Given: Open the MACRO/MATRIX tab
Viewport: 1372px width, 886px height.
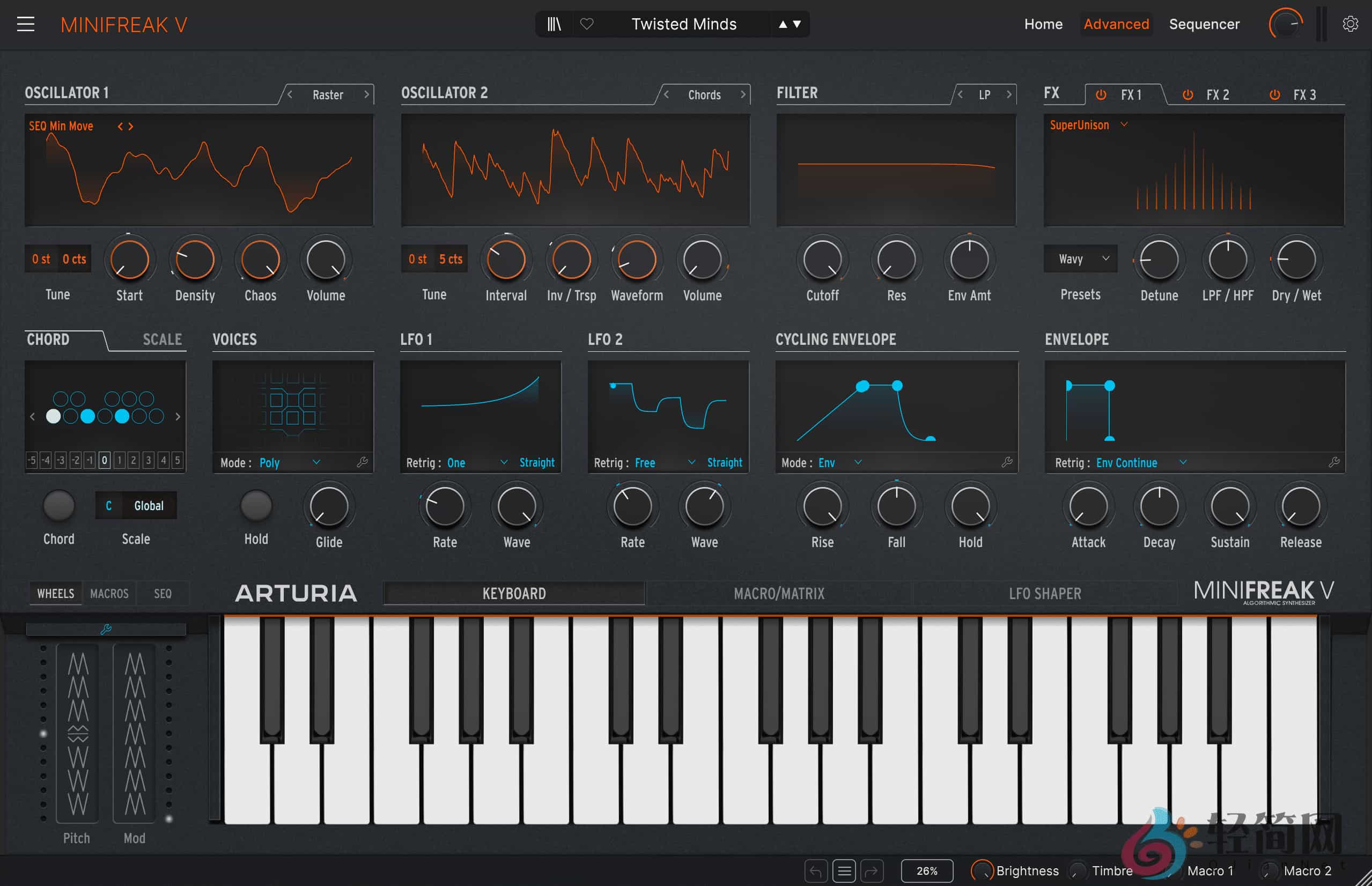Looking at the screenshot, I should (x=779, y=593).
